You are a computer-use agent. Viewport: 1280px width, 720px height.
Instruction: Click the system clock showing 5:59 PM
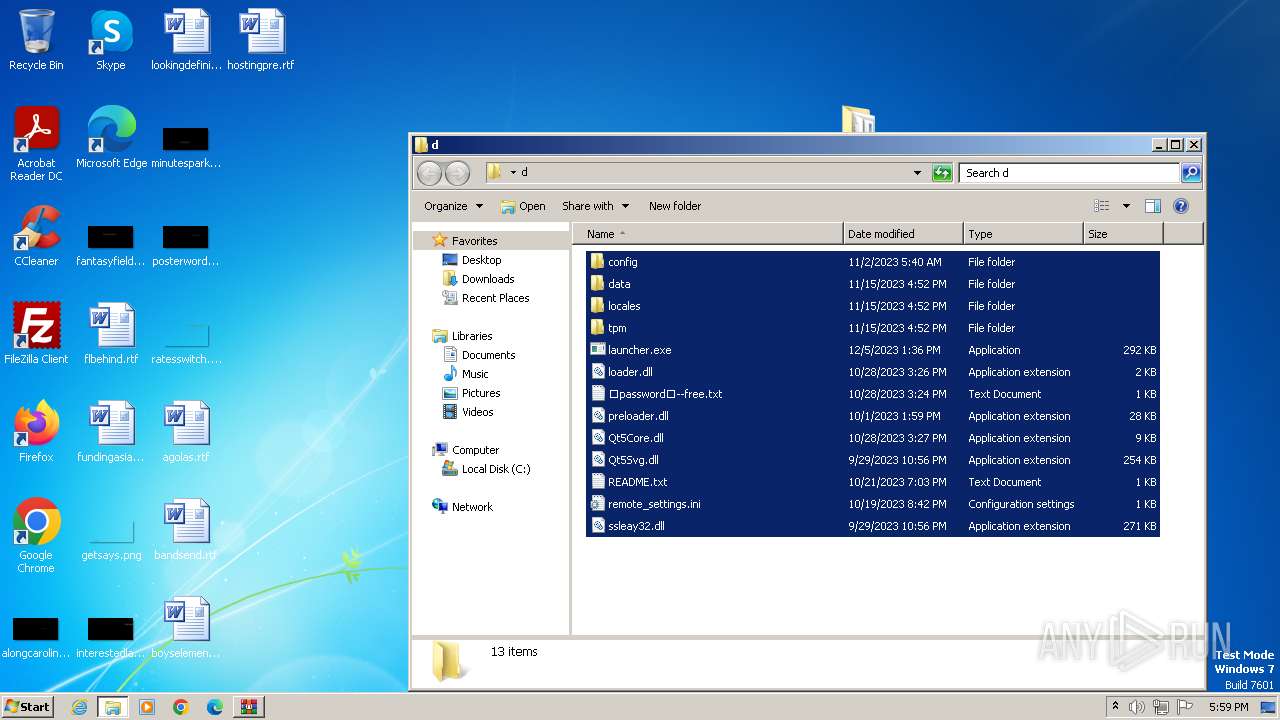tap(1228, 707)
